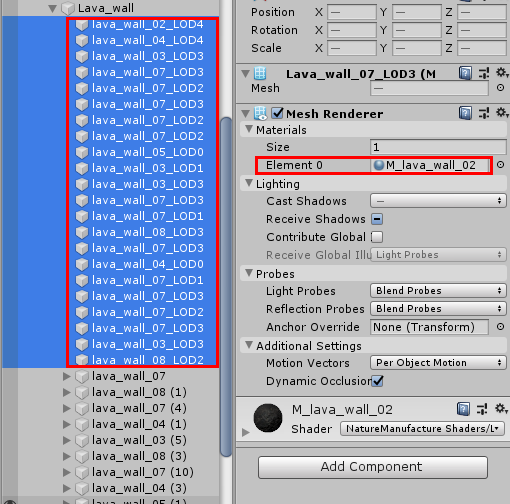Click cube icon of lava_wall_08_LOD3
The width and height of the screenshot is (510, 504).
point(82,233)
